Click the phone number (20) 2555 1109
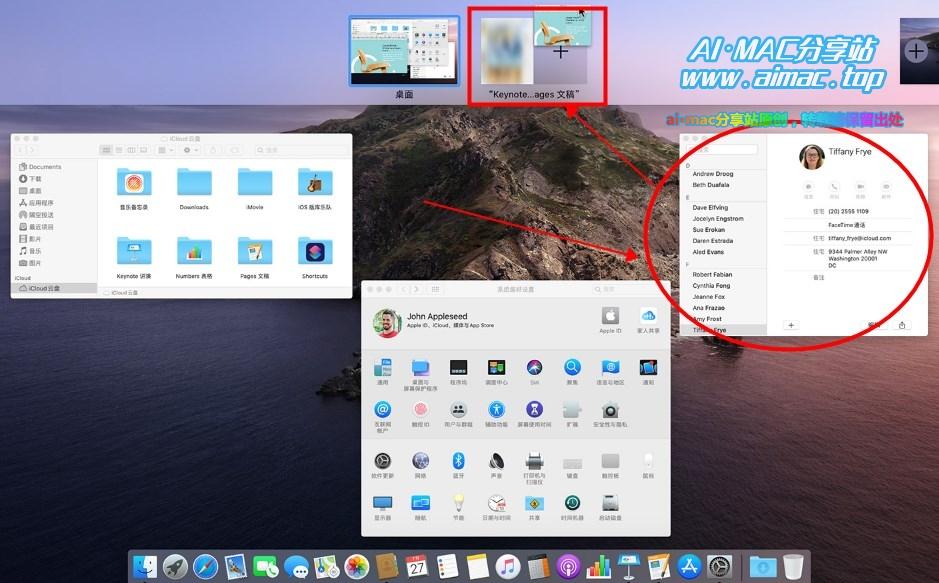This screenshot has height=583, width=939. tap(848, 211)
